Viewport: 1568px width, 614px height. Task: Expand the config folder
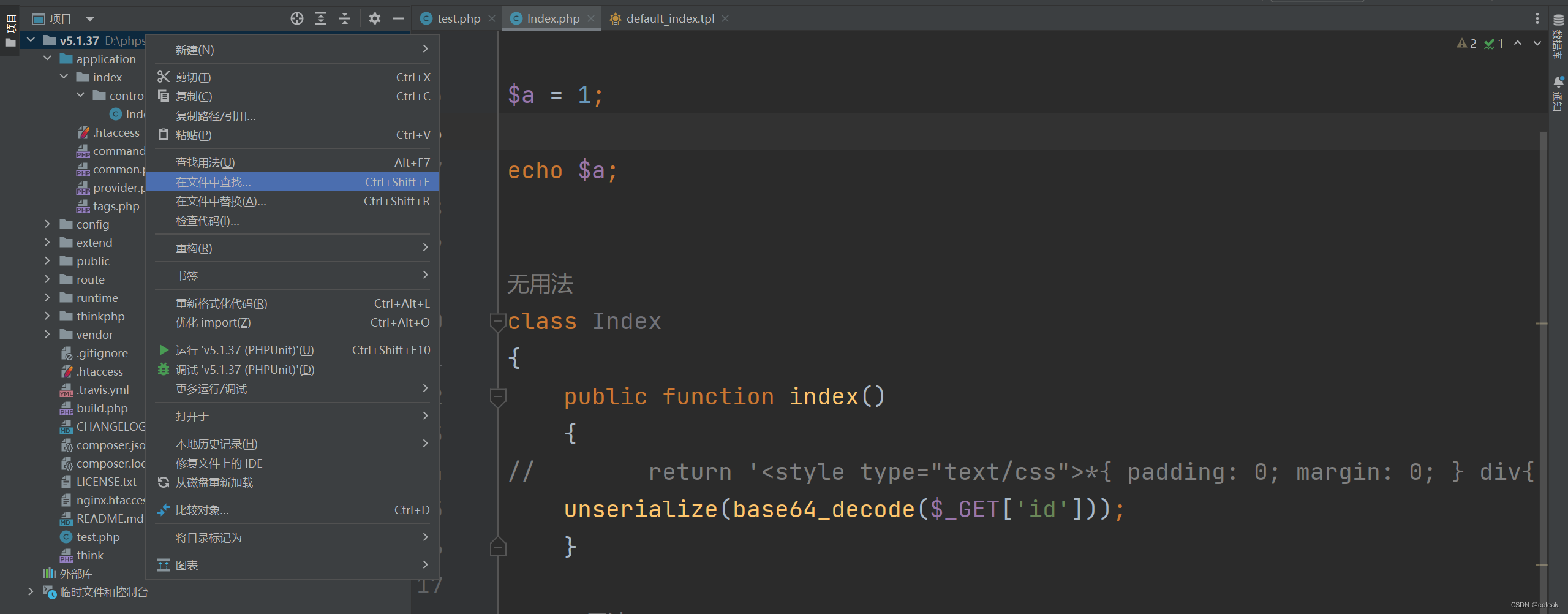click(x=47, y=224)
